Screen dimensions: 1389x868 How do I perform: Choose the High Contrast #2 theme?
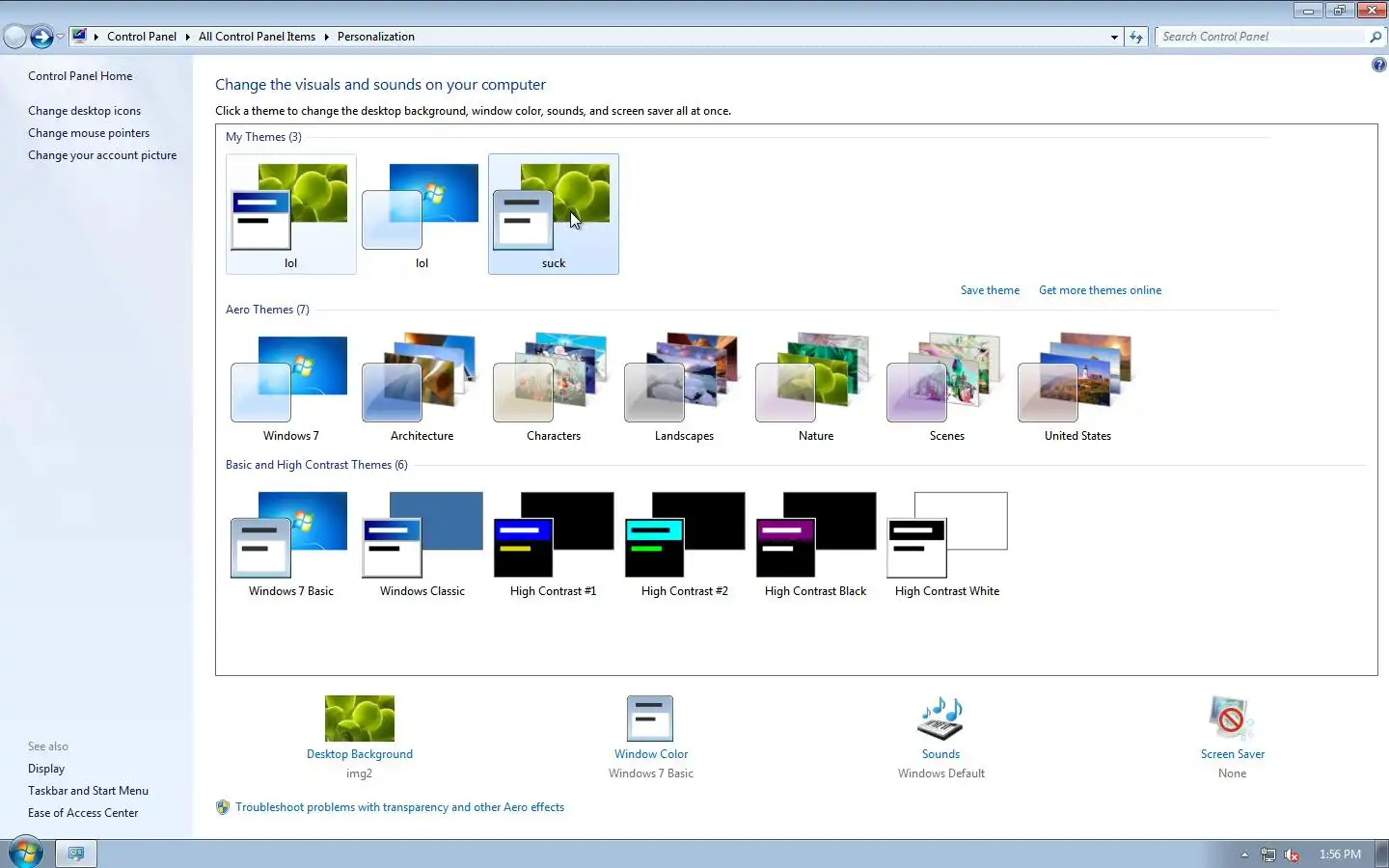tap(684, 543)
